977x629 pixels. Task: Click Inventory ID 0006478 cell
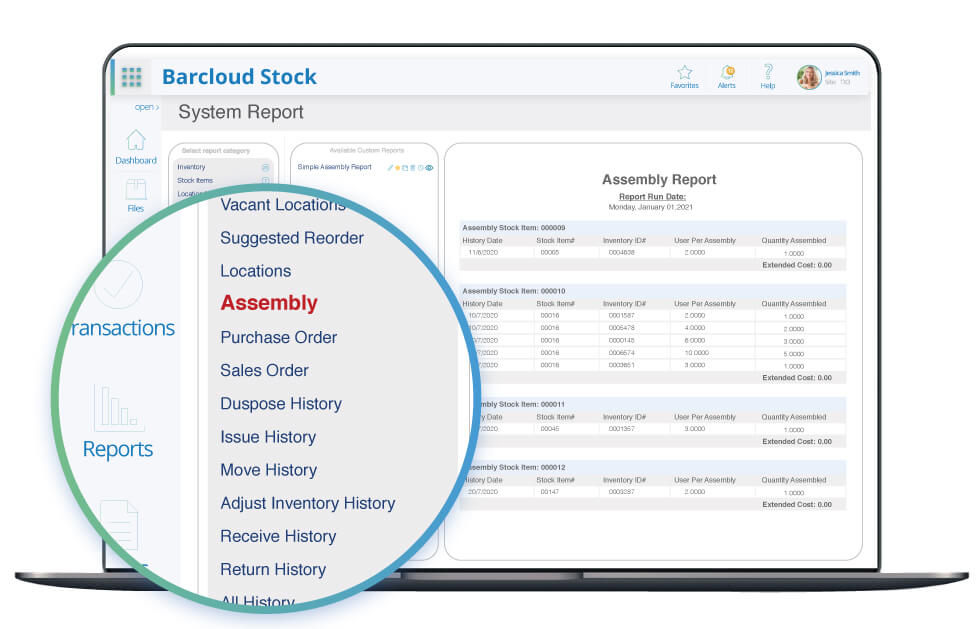pyautogui.click(x=621, y=328)
